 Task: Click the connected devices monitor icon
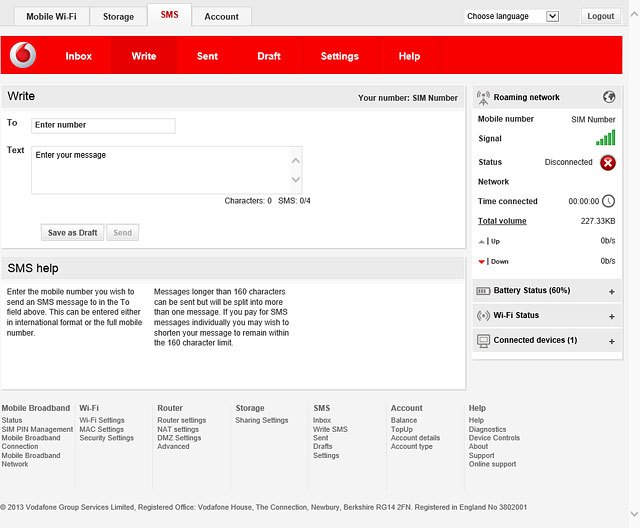pyautogui.click(x=483, y=341)
